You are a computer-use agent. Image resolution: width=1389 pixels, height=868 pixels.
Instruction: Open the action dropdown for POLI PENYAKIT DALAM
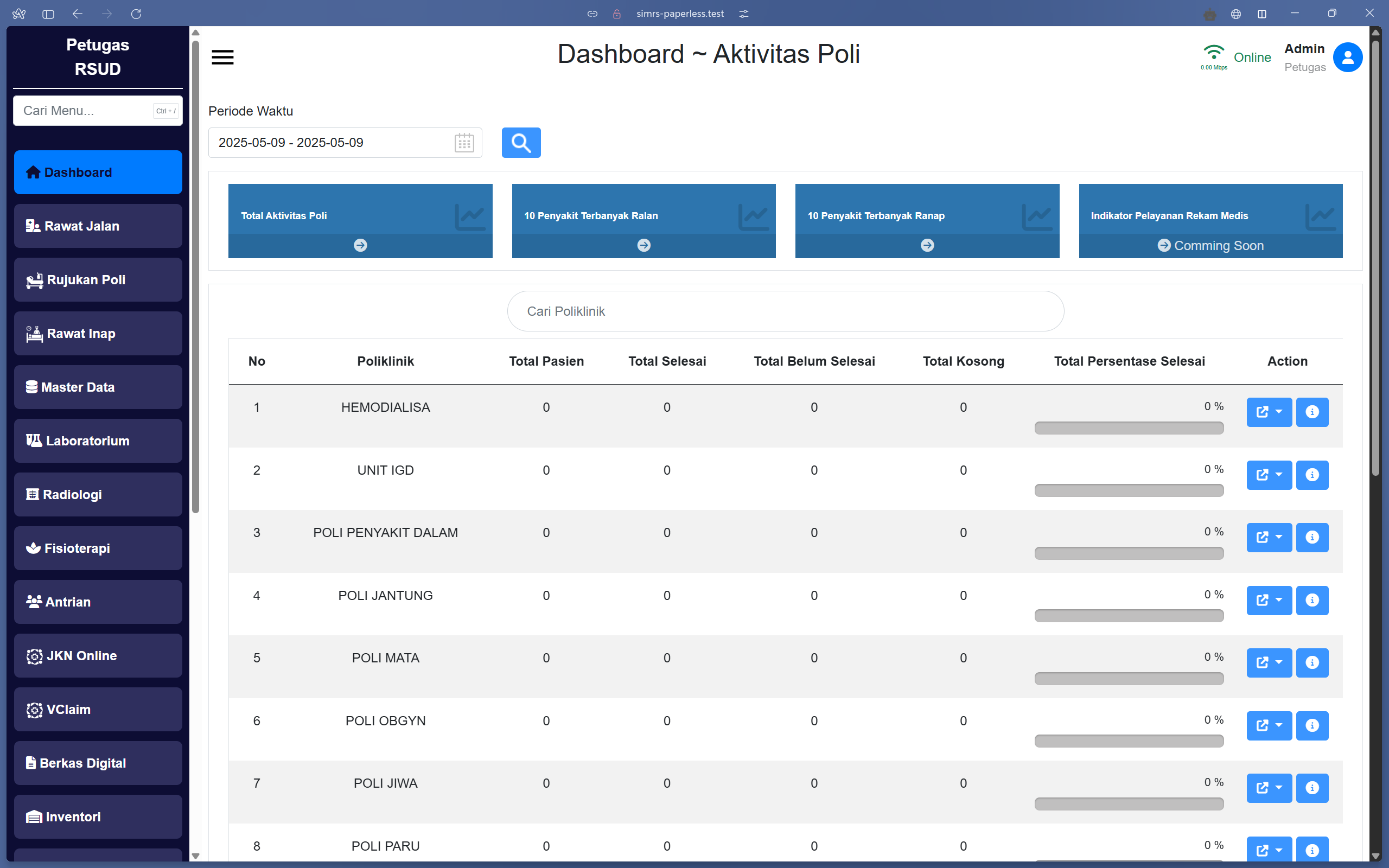coord(1269,537)
